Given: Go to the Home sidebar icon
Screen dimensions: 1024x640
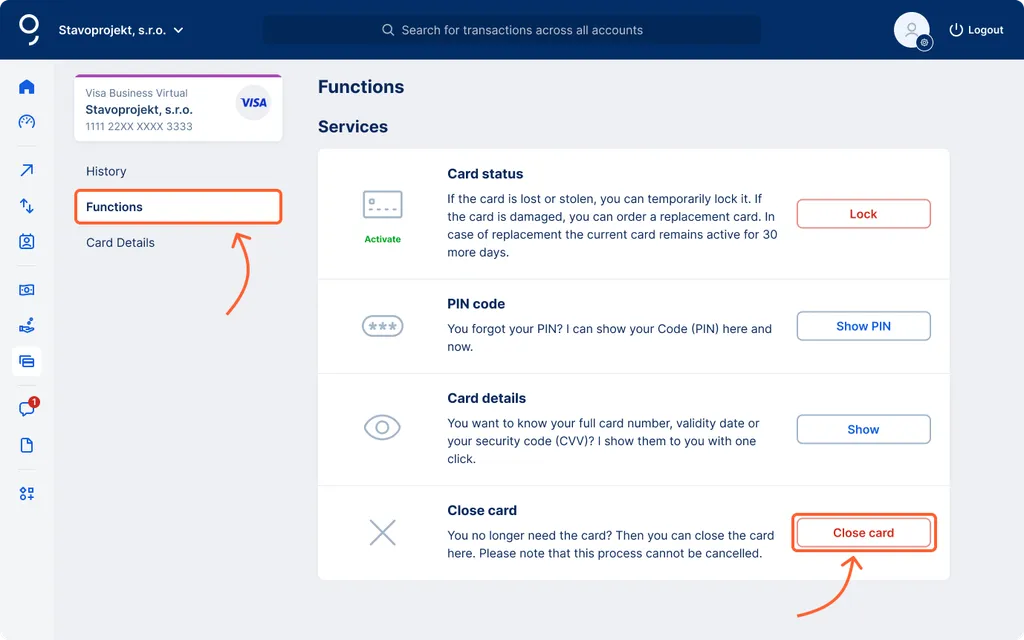Looking at the screenshot, I should coord(27,87).
